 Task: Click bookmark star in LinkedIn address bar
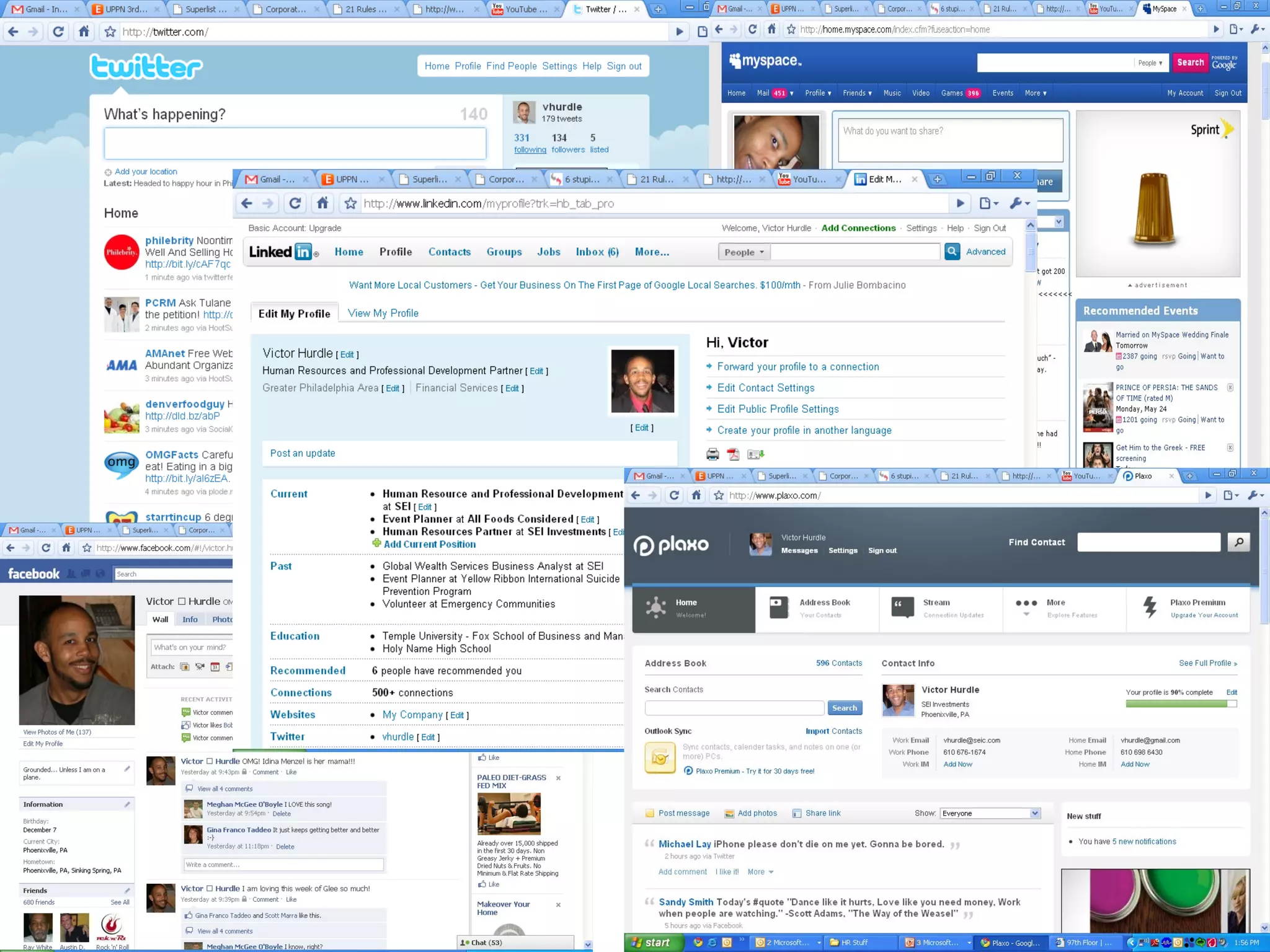[x=350, y=203]
